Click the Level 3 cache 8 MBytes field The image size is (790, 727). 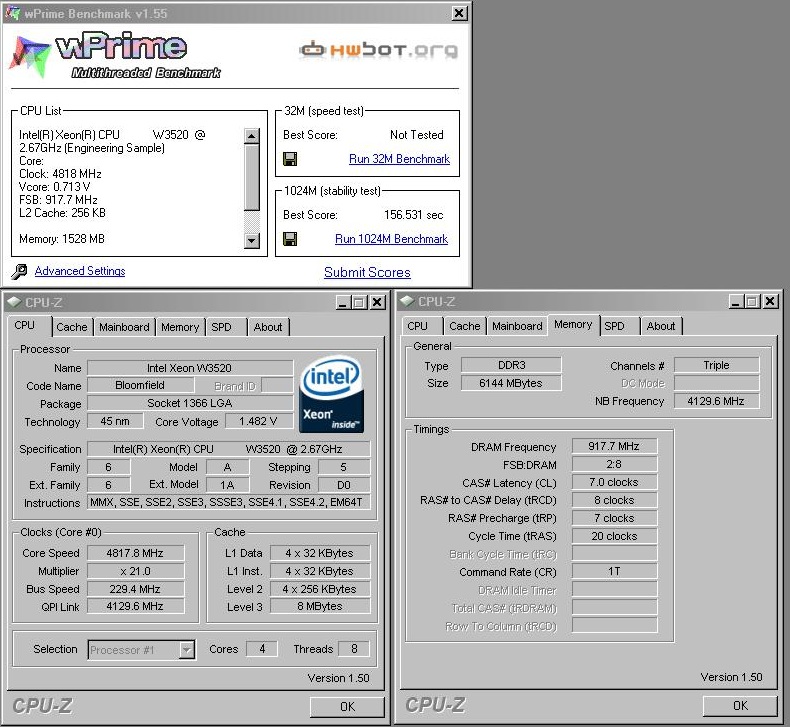click(x=320, y=606)
